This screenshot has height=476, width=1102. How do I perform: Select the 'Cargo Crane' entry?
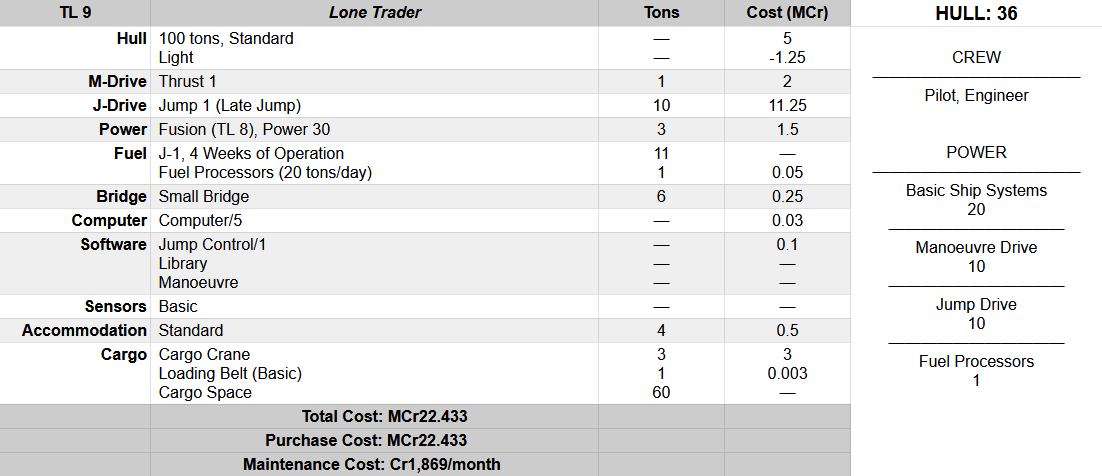click(205, 355)
